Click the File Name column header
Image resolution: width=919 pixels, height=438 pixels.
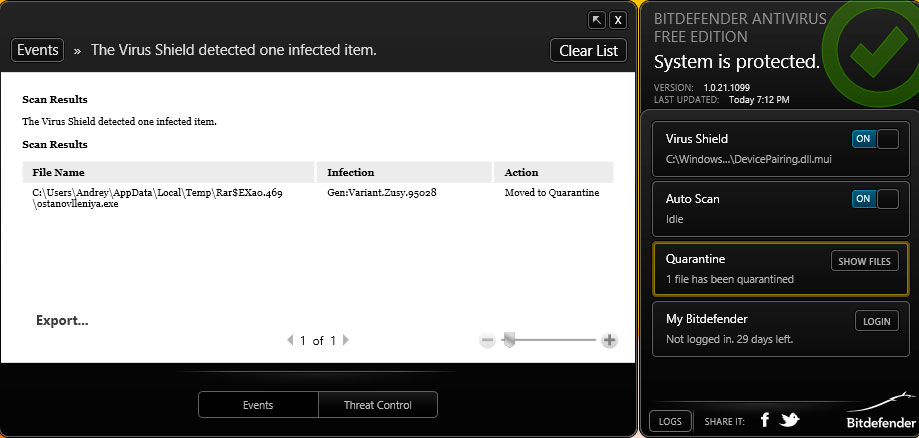[59, 172]
